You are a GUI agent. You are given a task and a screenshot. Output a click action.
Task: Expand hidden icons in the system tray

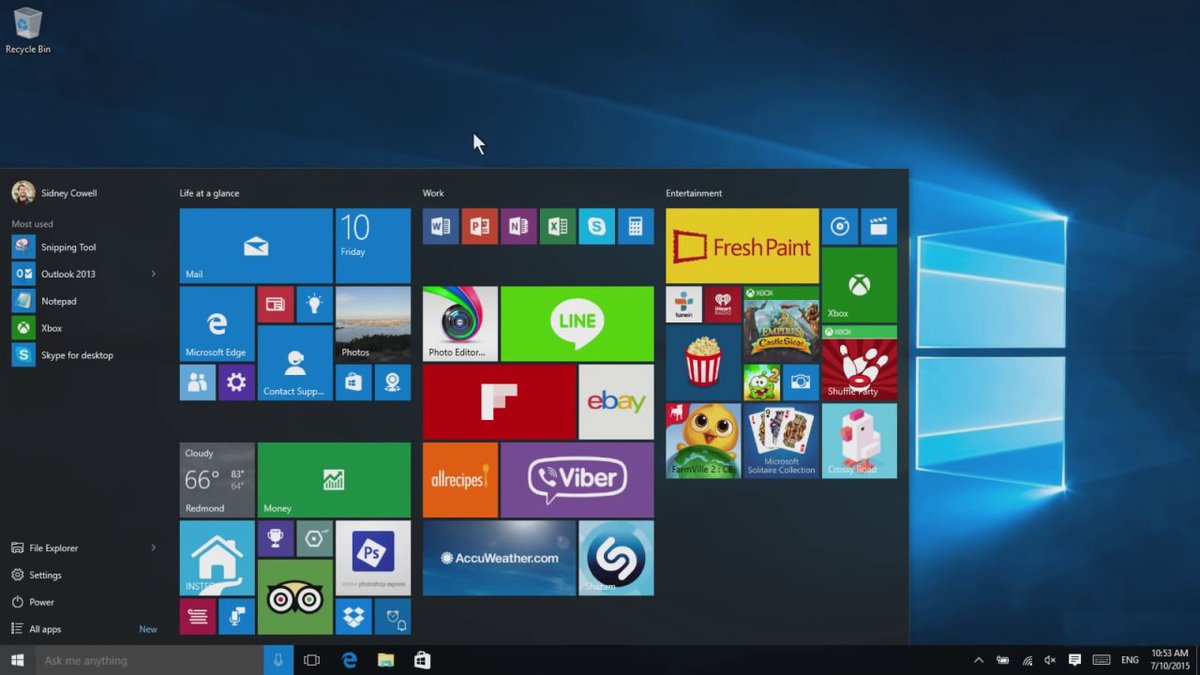pyautogui.click(x=977, y=660)
